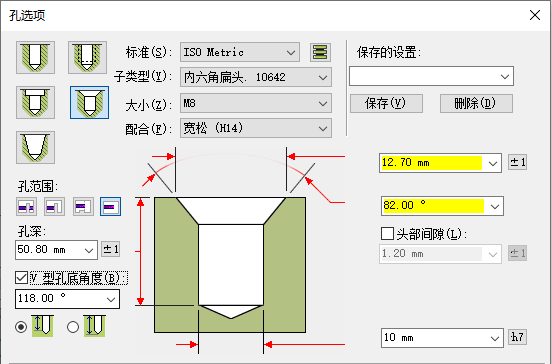The width and height of the screenshot is (552, 364).
Task: Select the counterbore hole type icon
Action: pos(35,102)
